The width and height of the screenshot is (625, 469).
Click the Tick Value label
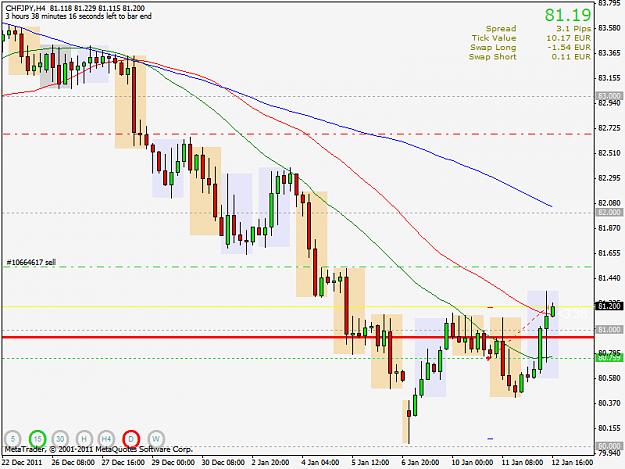494,38
